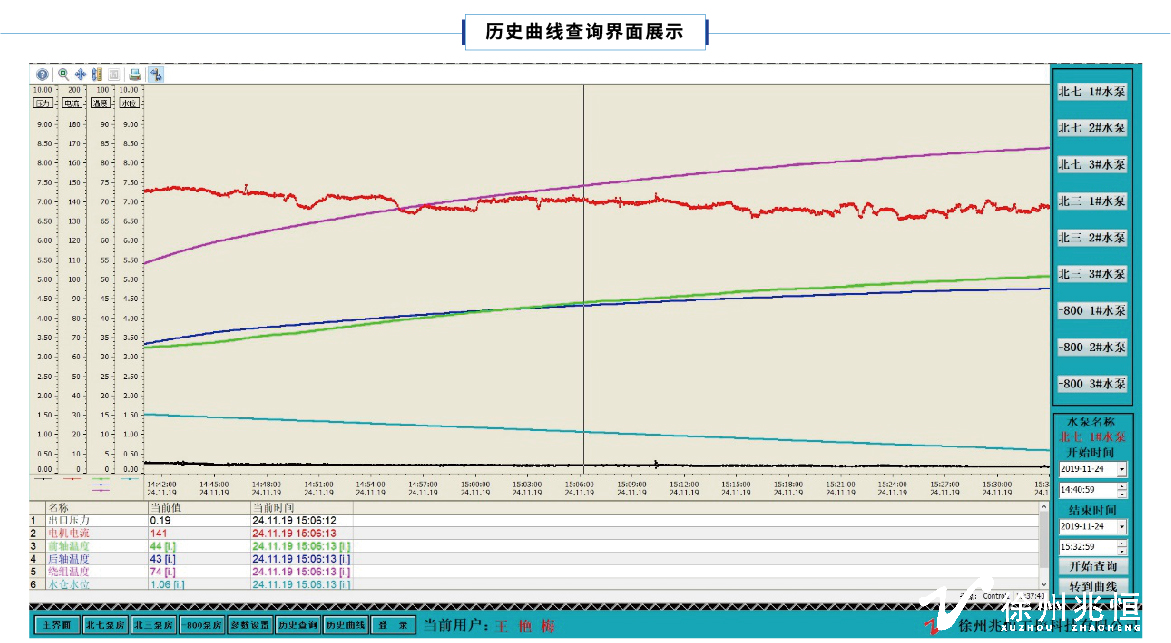The height and width of the screenshot is (643, 1171).
Task: Go to 主界面 main screen tab
Action: tap(56, 625)
